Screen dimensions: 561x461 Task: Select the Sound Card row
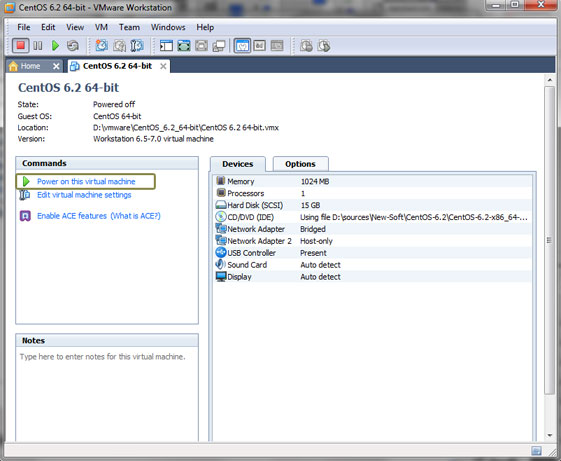(372, 265)
